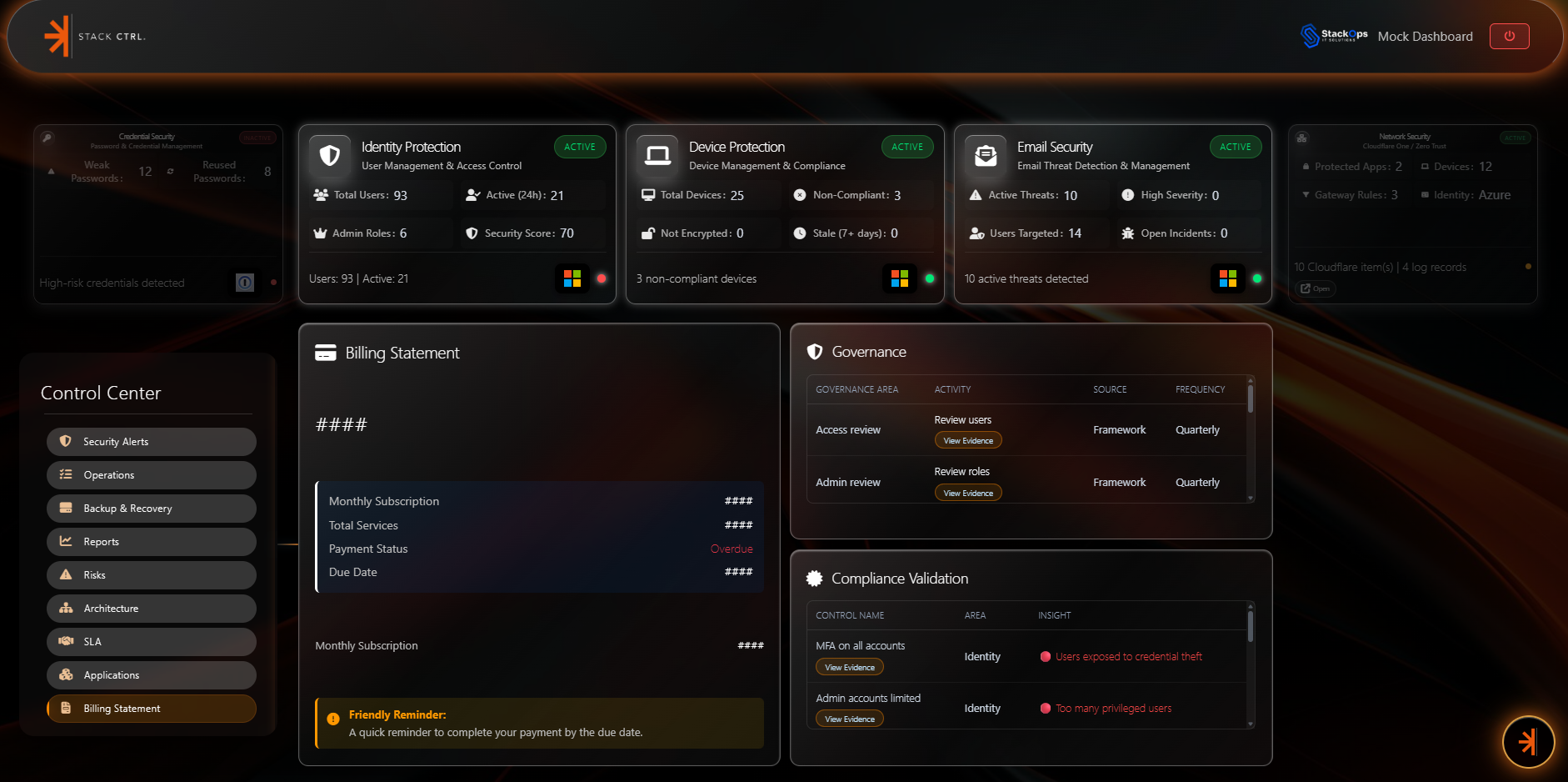View Evidence for Review roles activity
1568x782 pixels.
(968, 493)
